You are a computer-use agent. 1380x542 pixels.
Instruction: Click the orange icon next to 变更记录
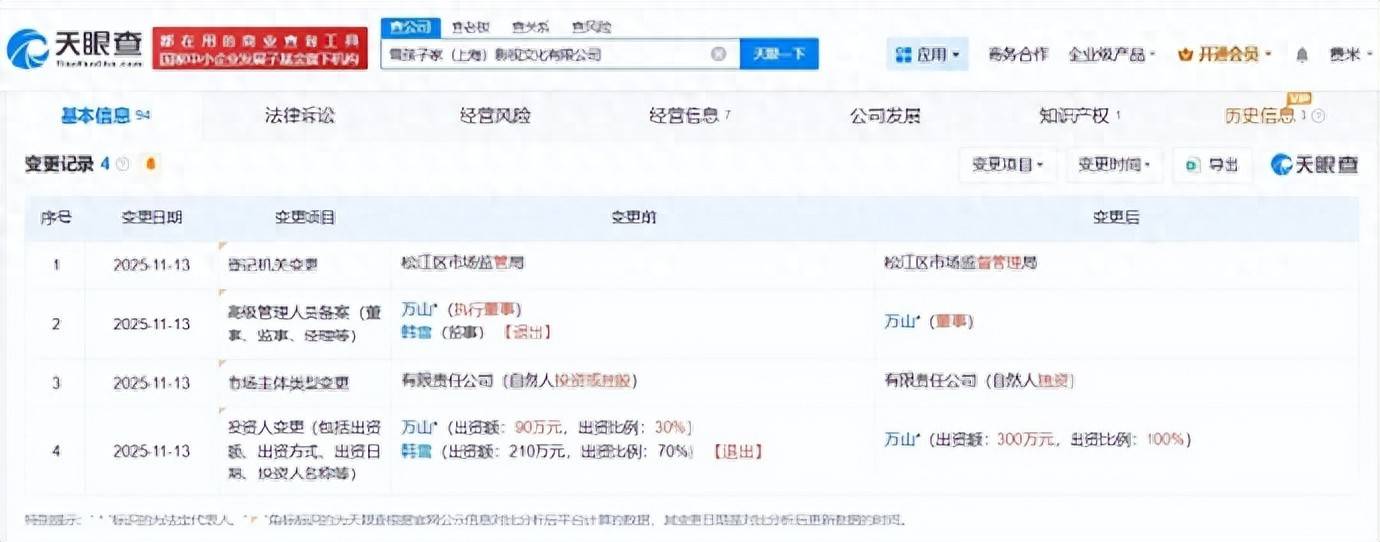pos(151,164)
